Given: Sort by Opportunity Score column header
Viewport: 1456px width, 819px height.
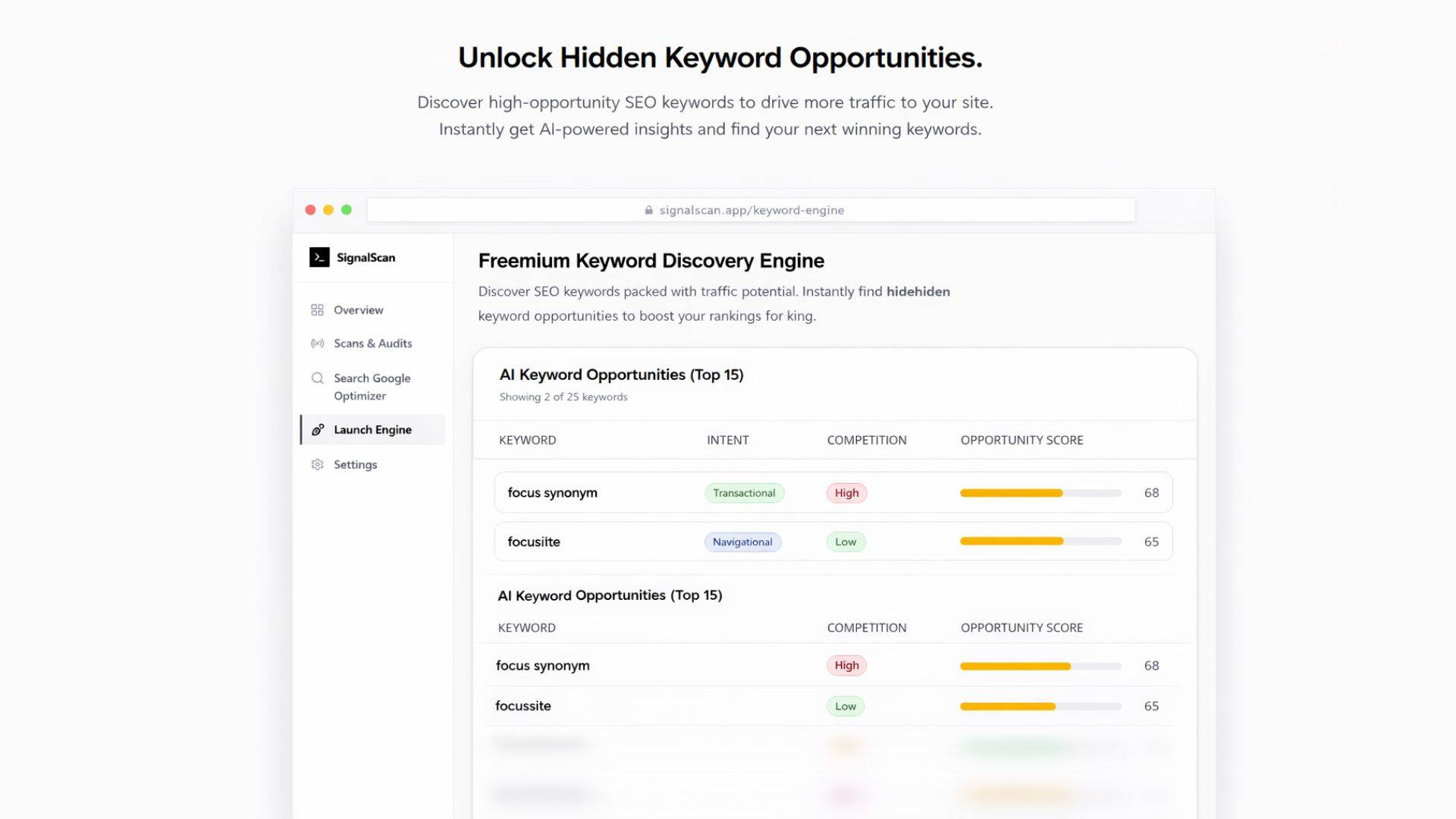Looking at the screenshot, I should [1021, 440].
